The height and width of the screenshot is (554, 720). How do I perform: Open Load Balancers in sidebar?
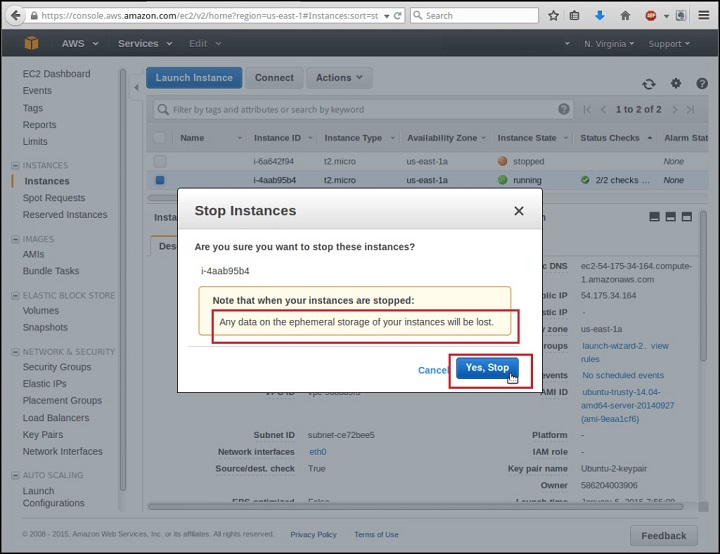coord(56,418)
